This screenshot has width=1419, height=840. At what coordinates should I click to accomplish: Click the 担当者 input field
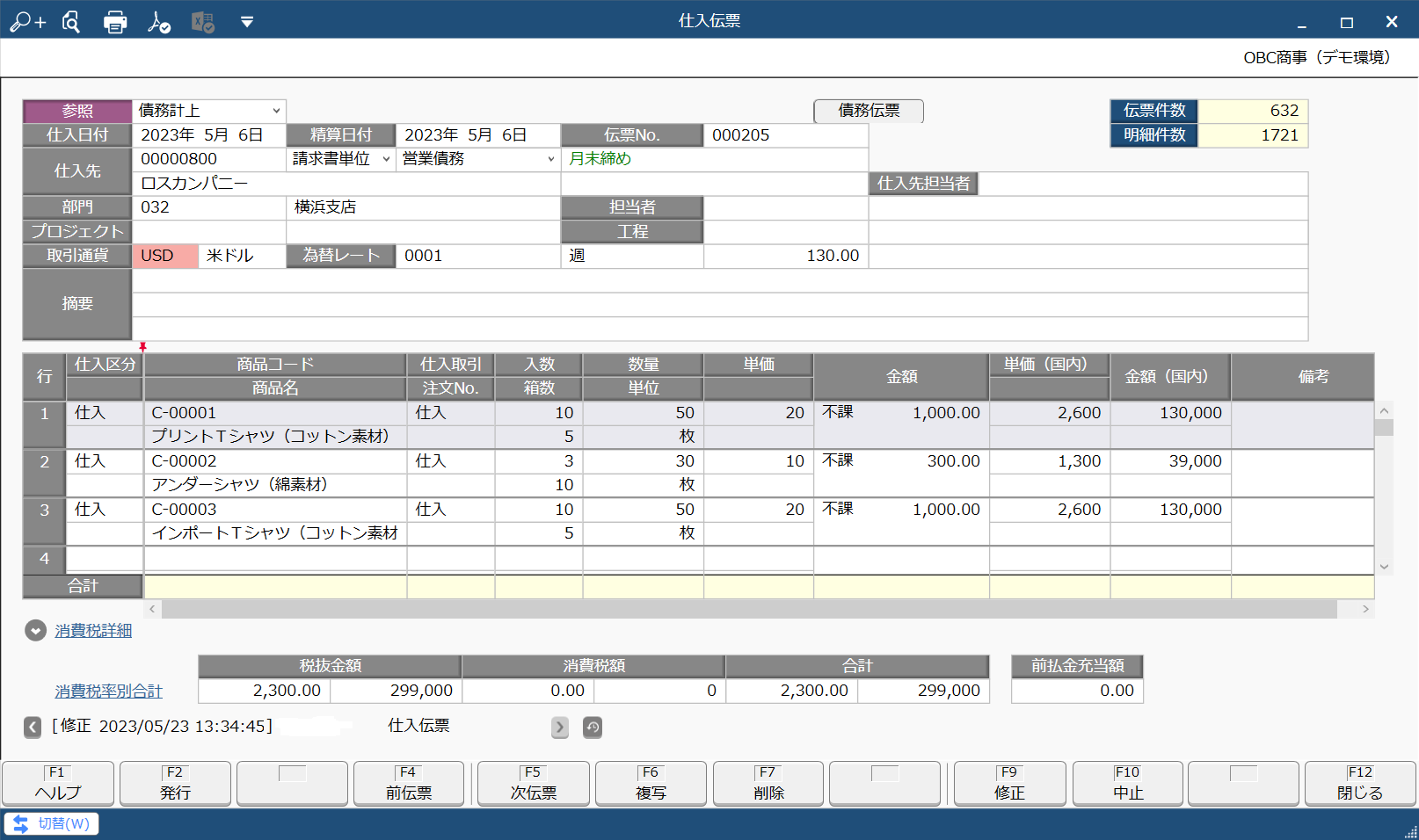(x=785, y=207)
